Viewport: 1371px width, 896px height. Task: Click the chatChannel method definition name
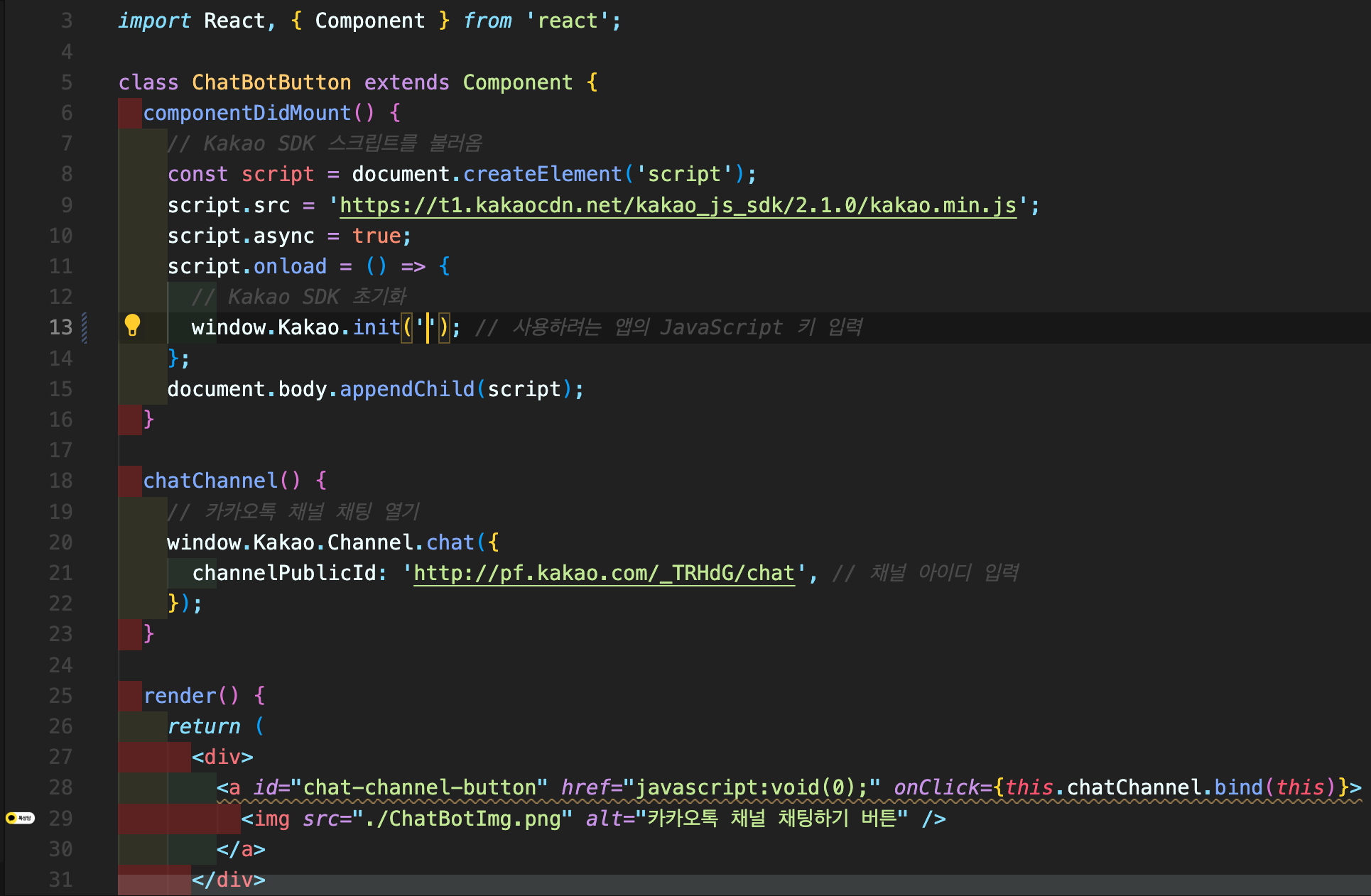point(210,481)
